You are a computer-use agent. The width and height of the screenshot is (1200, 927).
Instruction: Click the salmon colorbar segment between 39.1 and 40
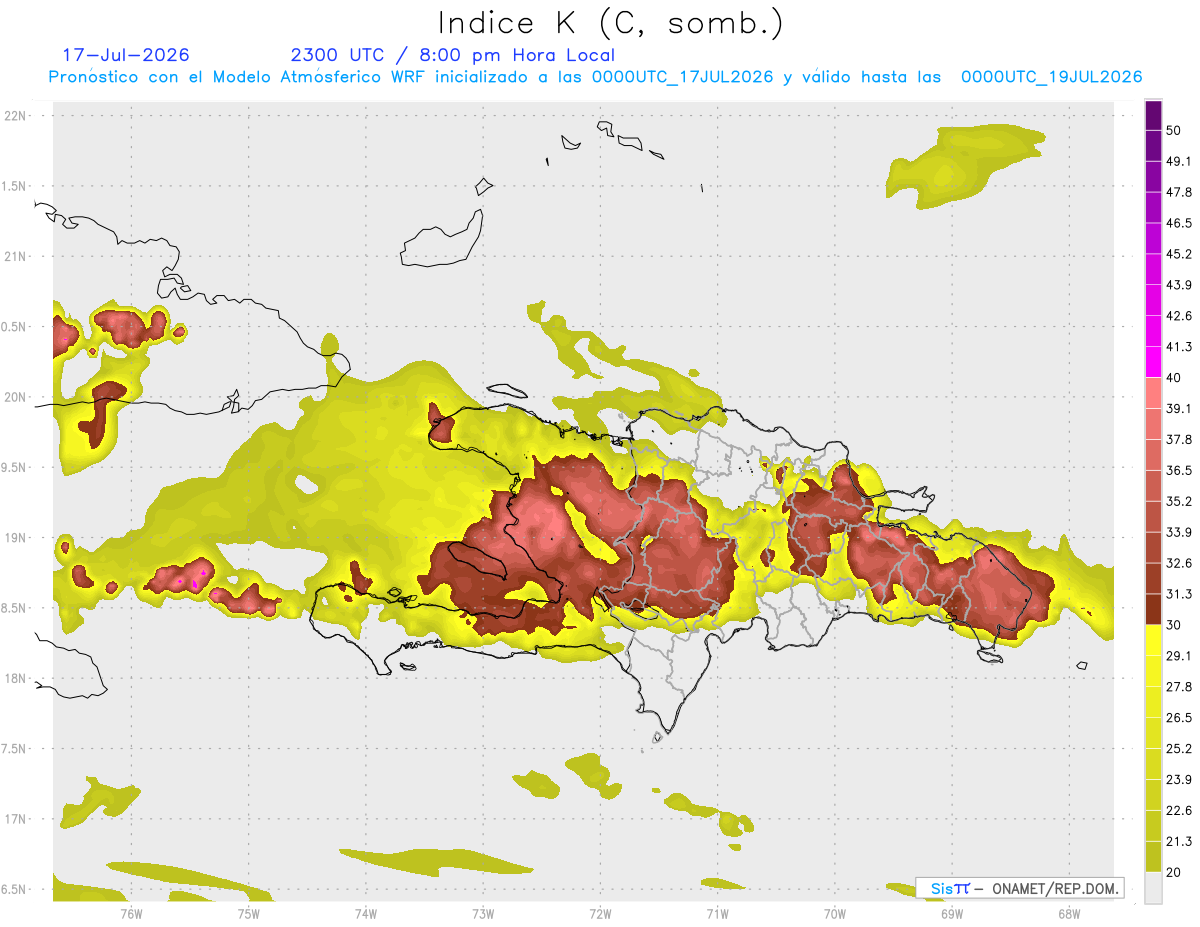(x=1154, y=393)
